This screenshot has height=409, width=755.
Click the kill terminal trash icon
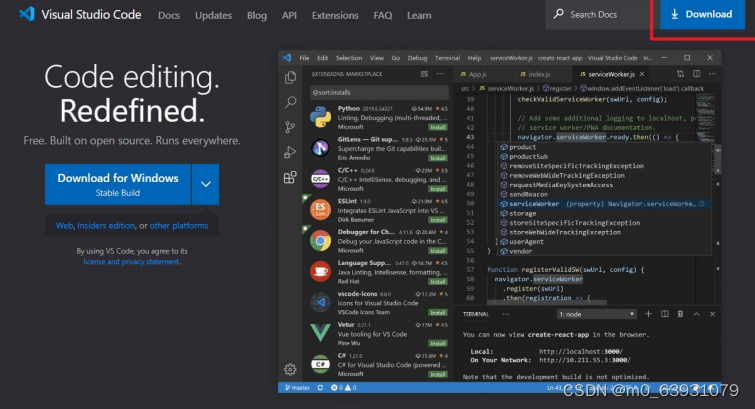pos(680,314)
